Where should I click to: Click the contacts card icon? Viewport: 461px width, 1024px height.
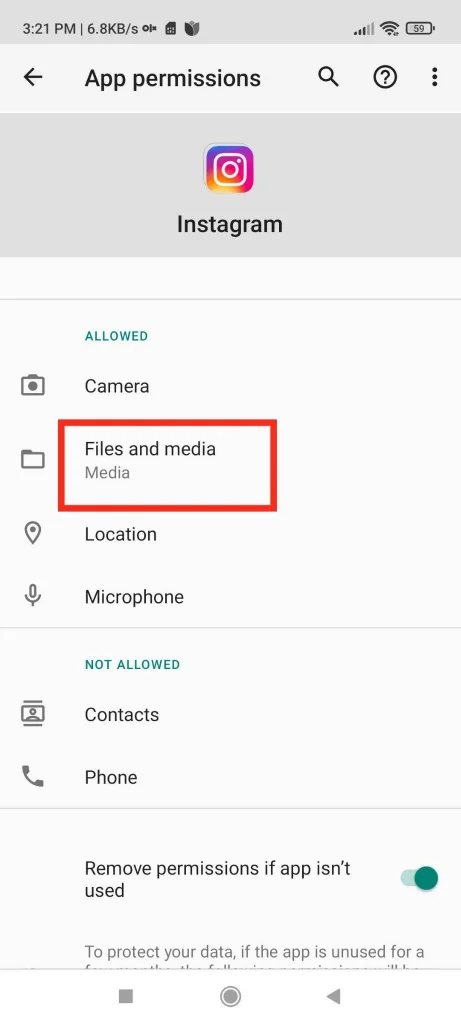(x=33, y=714)
